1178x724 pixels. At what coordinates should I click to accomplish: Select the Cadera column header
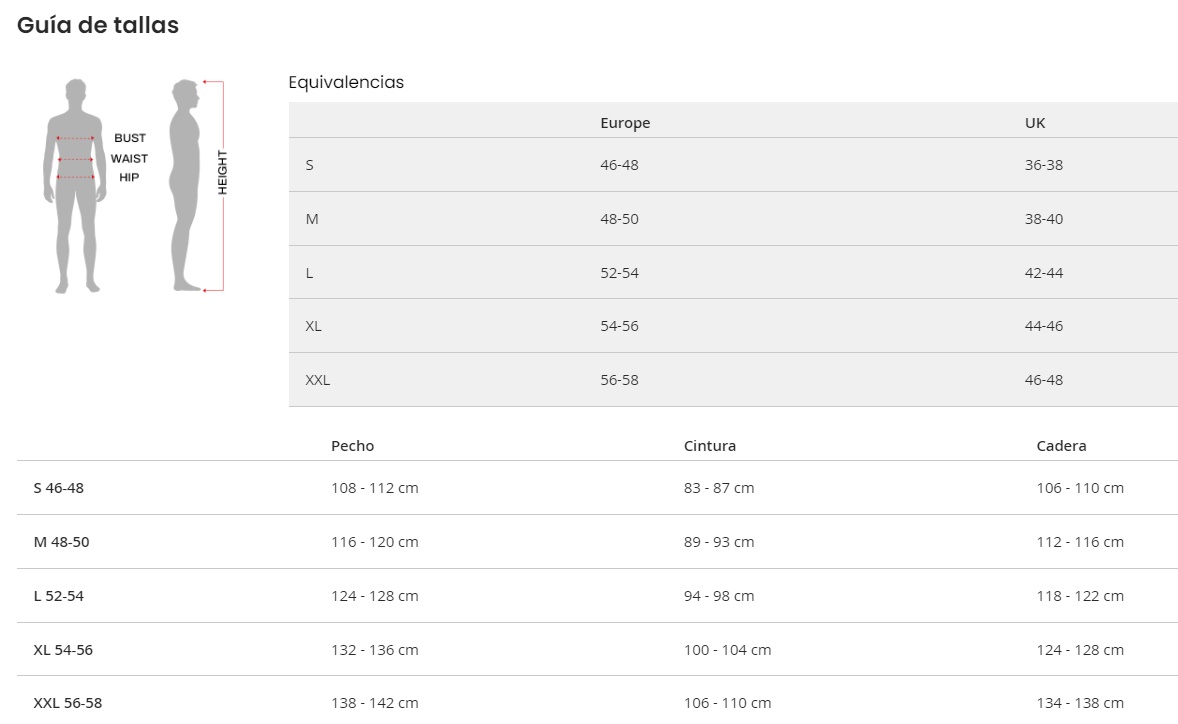[x=1061, y=446]
